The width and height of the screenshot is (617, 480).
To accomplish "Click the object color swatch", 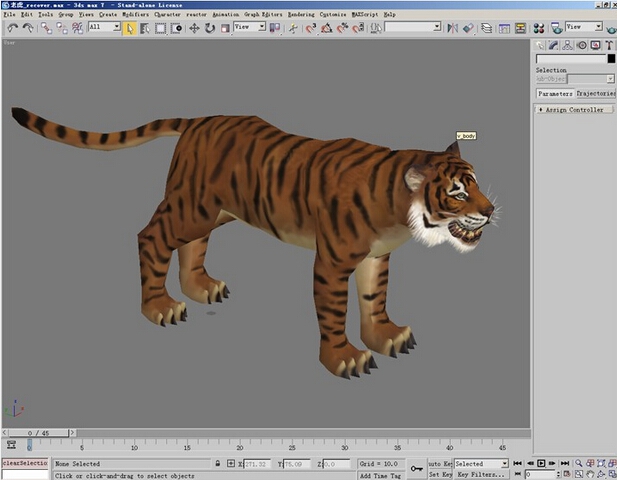I will coord(611,59).
